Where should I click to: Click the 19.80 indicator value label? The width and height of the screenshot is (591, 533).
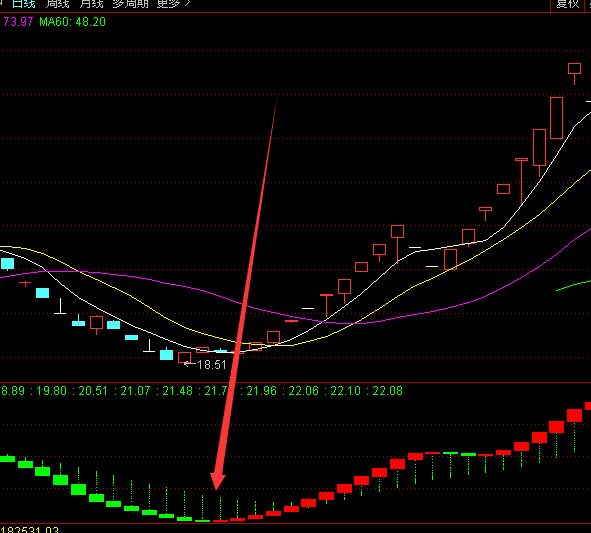coord(51,391)
